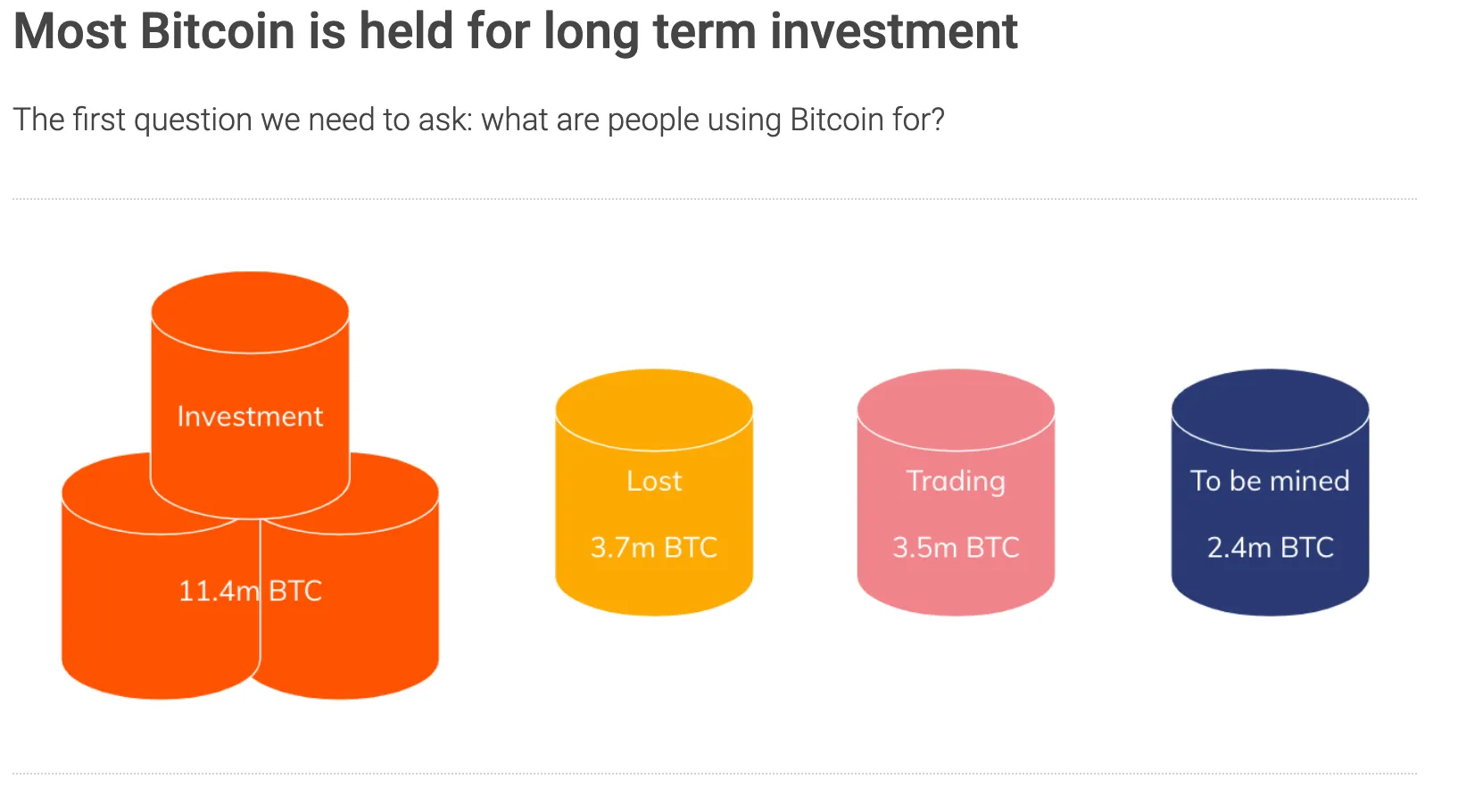
Task: Click the top face of Lost cylinder
Action: [654, 410]
